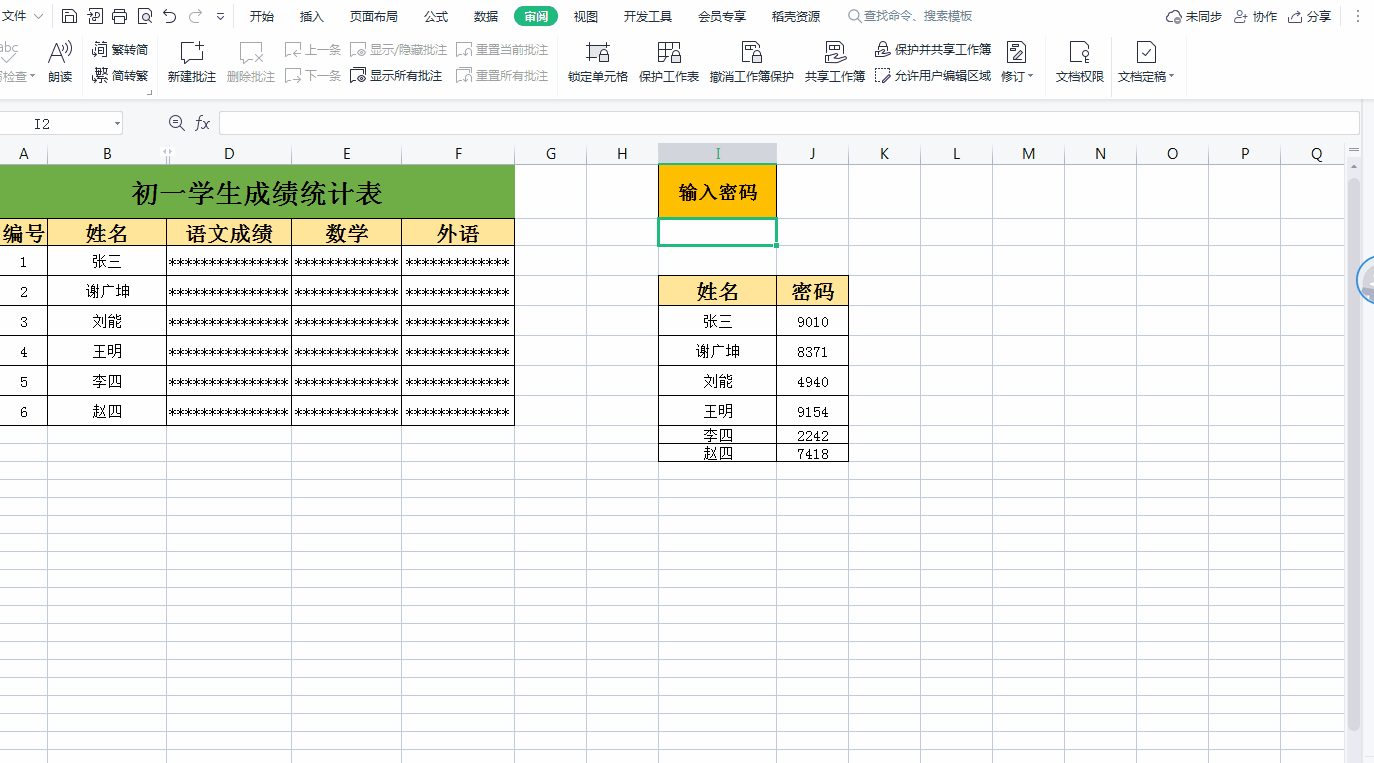
Task: Click password cell 9010
Action: coord(813,322)
